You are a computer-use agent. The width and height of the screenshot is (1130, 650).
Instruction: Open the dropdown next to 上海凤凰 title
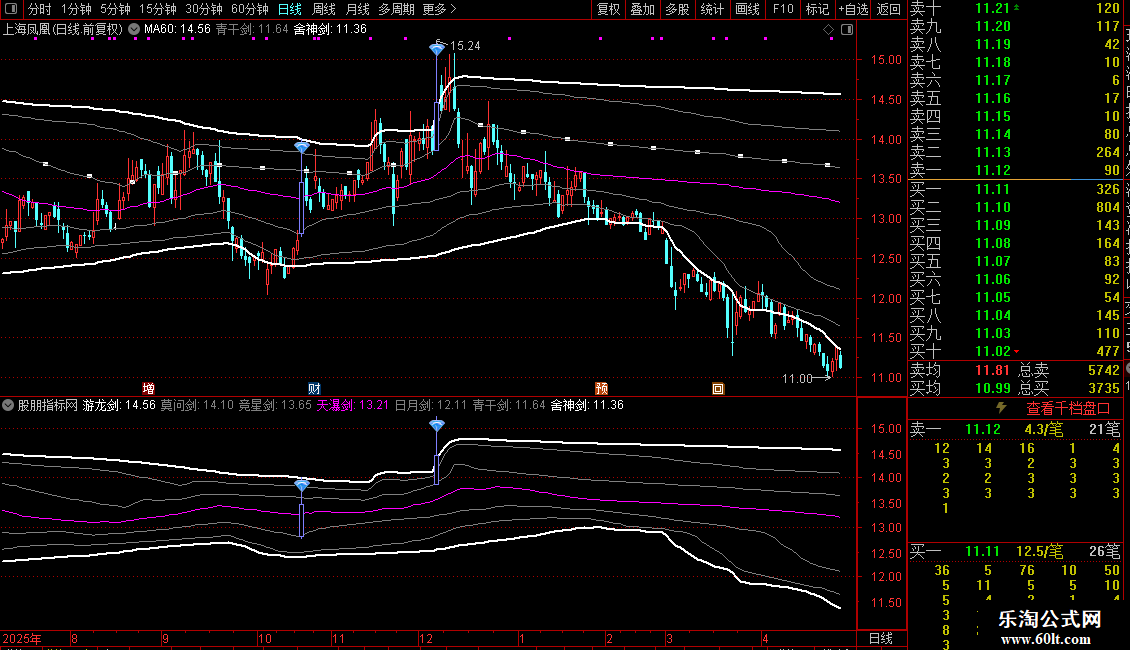tap(134, 30)
